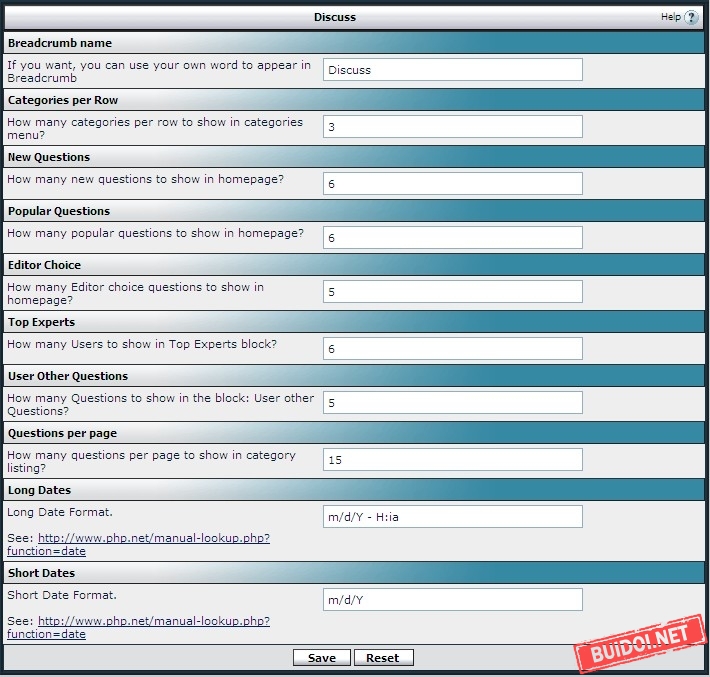Focus the Long Date Format input

(452, 517)
